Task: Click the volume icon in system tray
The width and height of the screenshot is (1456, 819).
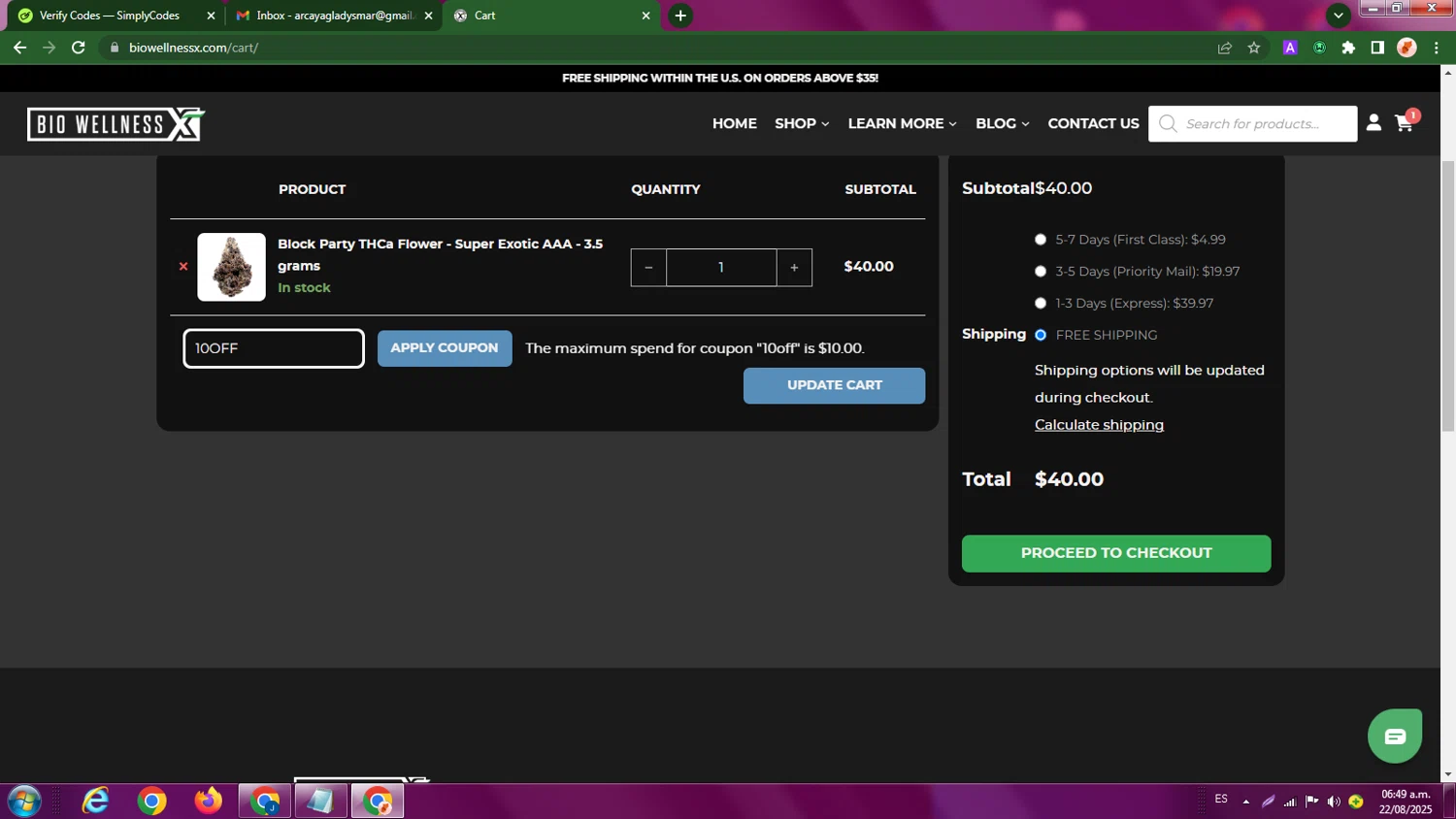Action: pyautogui.click(x=1334, y=802)
